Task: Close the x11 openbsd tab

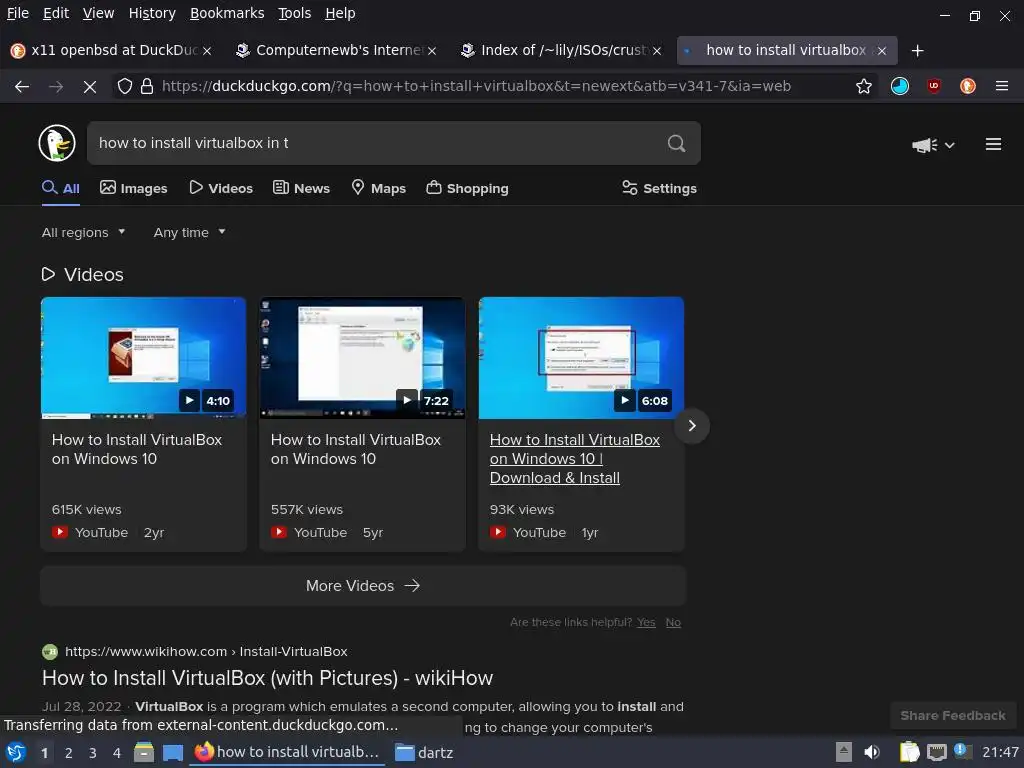Action: point(206,51)
